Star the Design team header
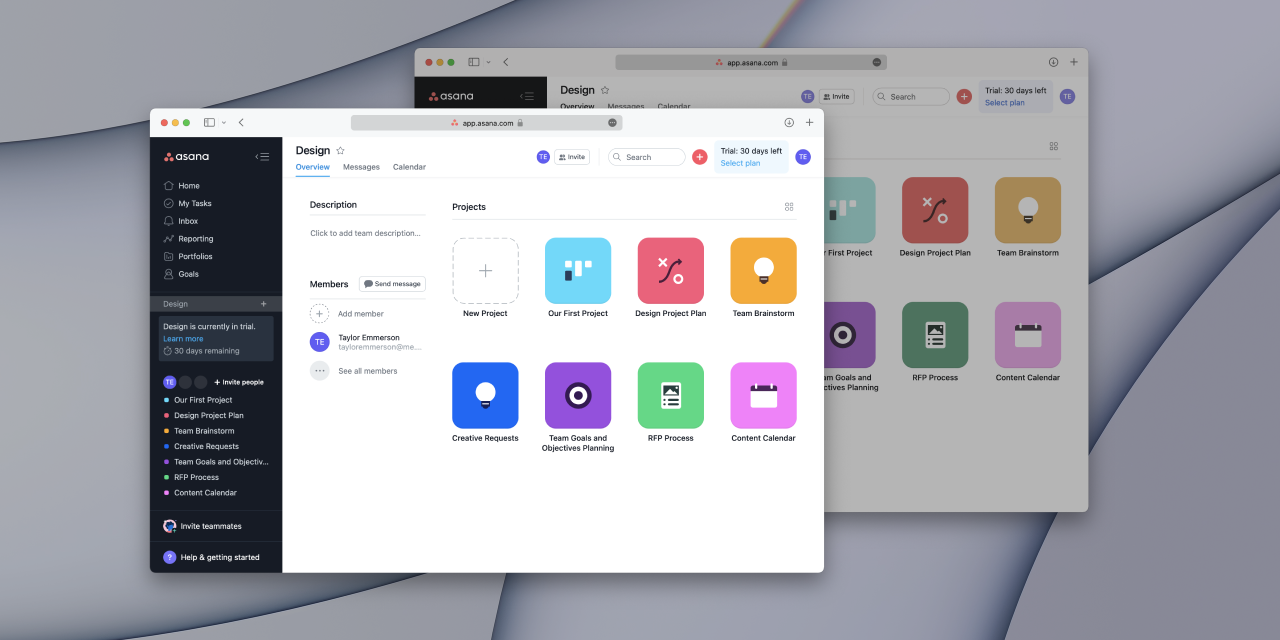 pos(339,150)
